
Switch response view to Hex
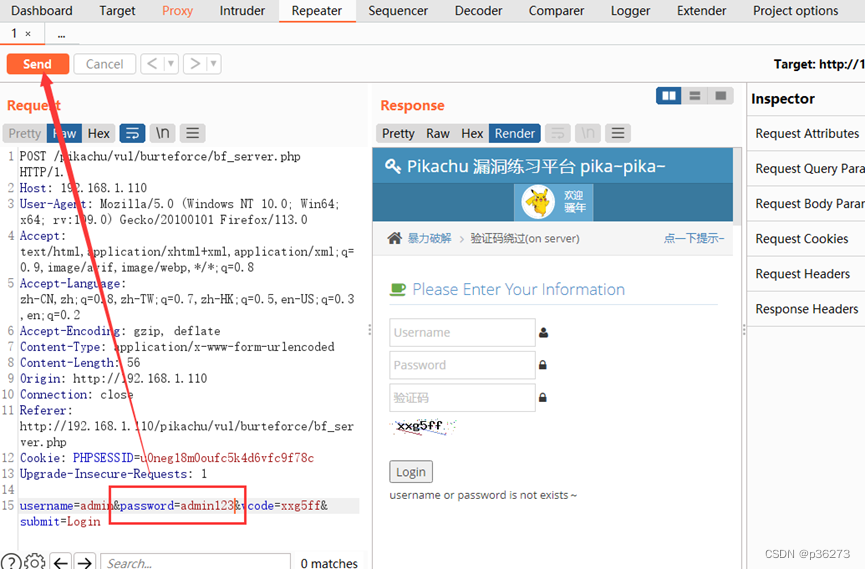point(472,134)
